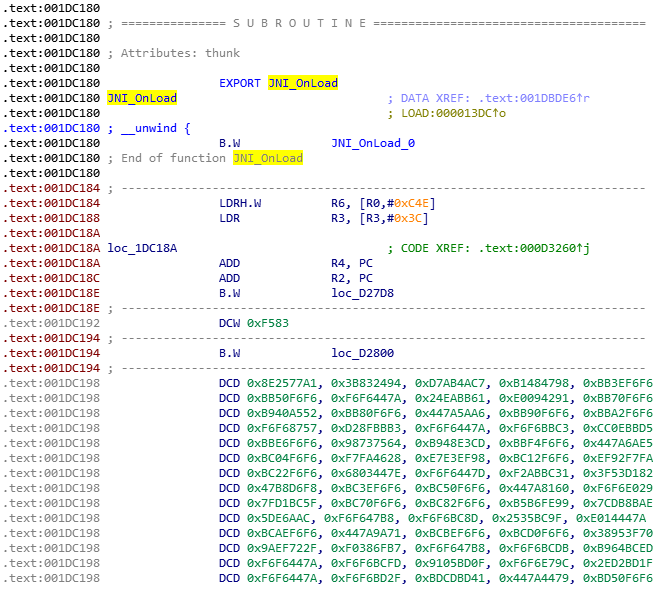Select data value 0xBDCDBD41
This screenshot has width=658, height=590.
450,578
